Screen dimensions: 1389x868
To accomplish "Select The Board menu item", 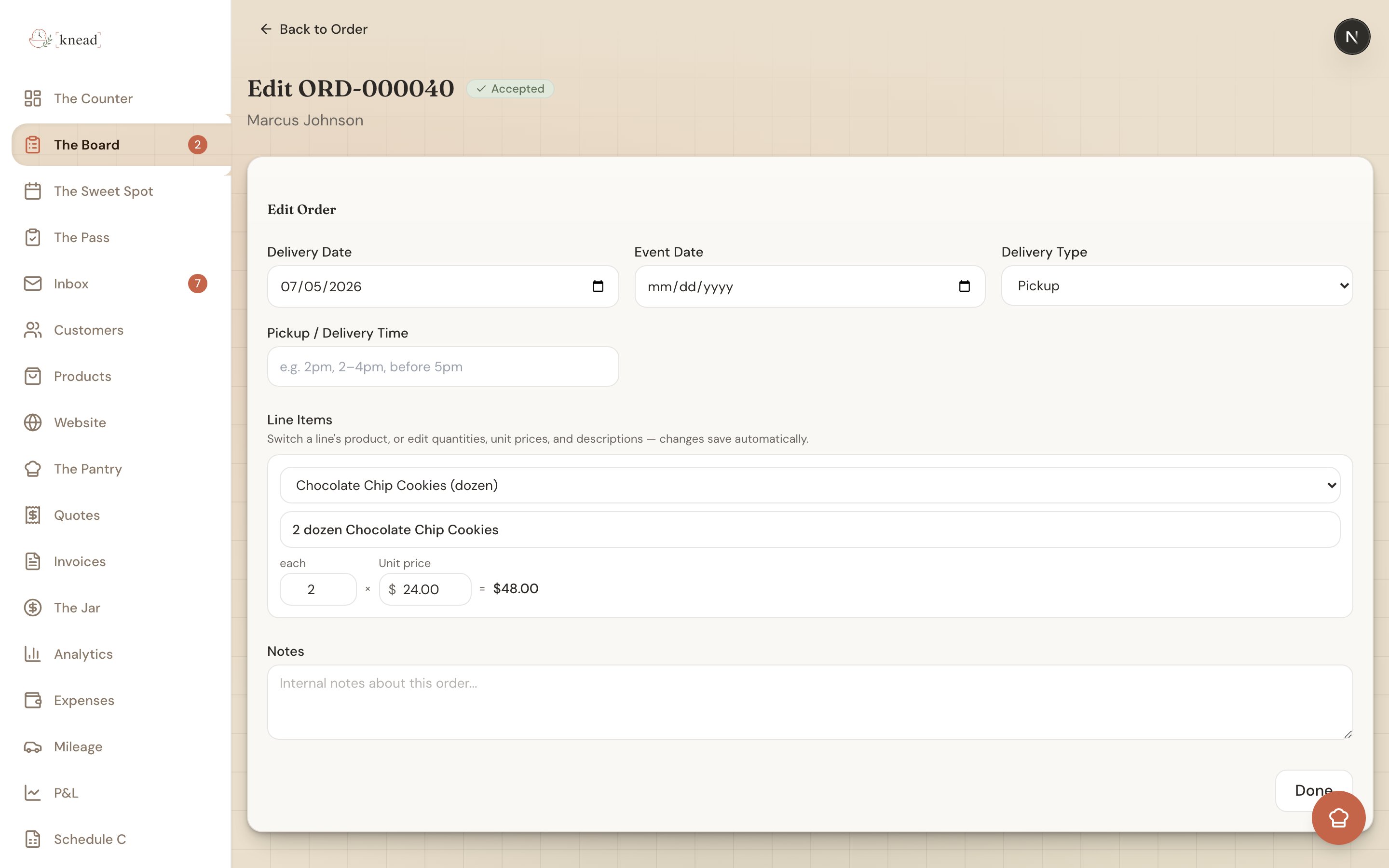I will 121,145.
